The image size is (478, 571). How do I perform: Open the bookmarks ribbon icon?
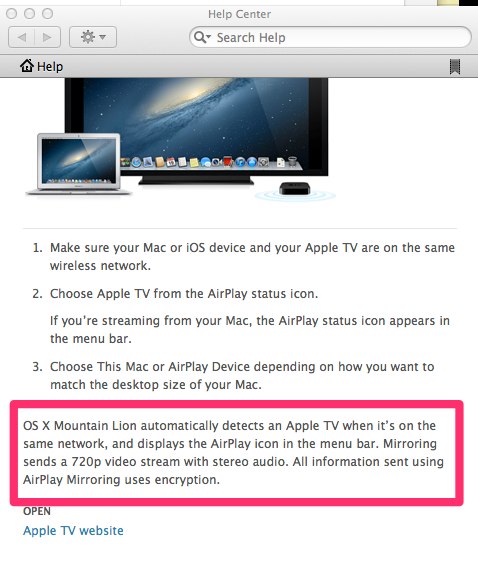pos(455,67)
